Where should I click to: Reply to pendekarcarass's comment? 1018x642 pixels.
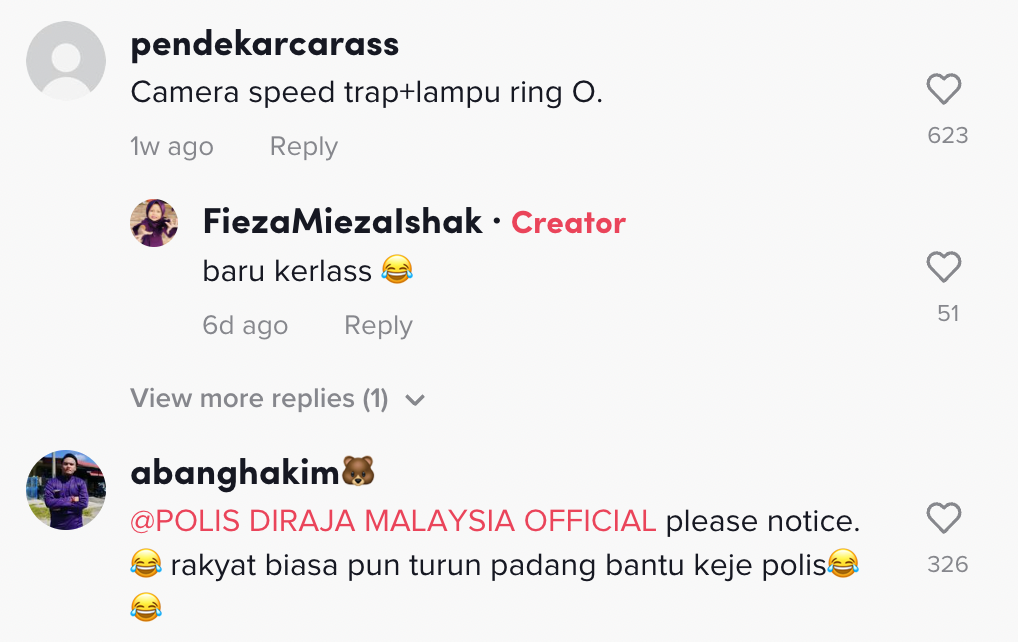coord(303,147)
